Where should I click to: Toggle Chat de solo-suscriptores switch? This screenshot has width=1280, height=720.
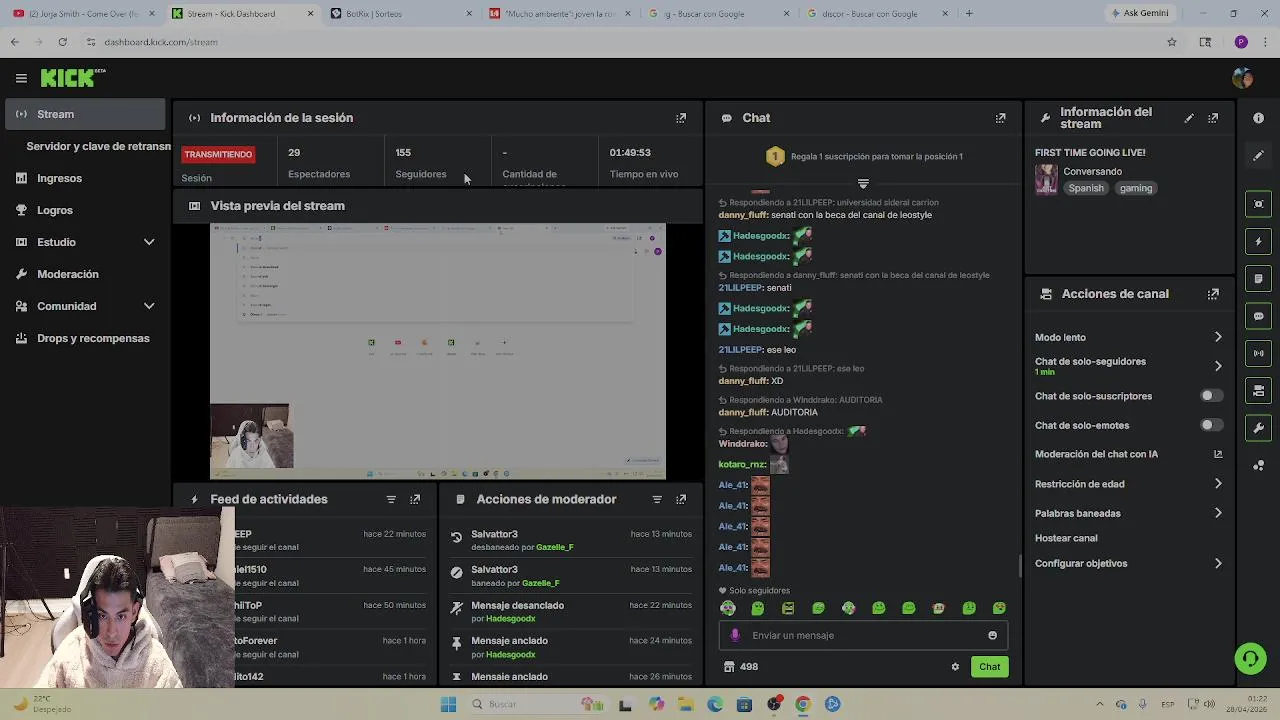tap(1210, 396)
